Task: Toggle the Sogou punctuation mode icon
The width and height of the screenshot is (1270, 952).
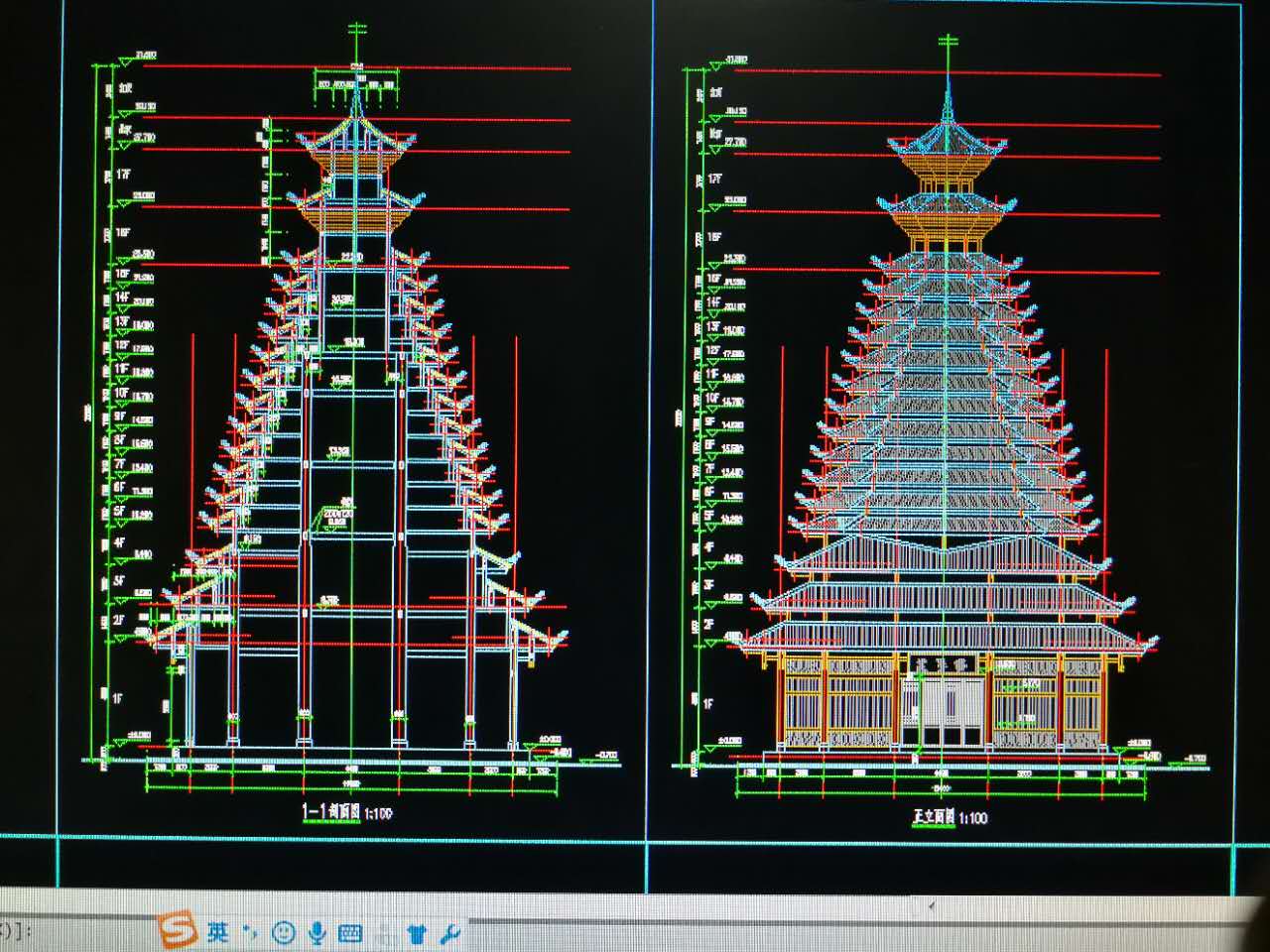Action: (x=249, y=932)
